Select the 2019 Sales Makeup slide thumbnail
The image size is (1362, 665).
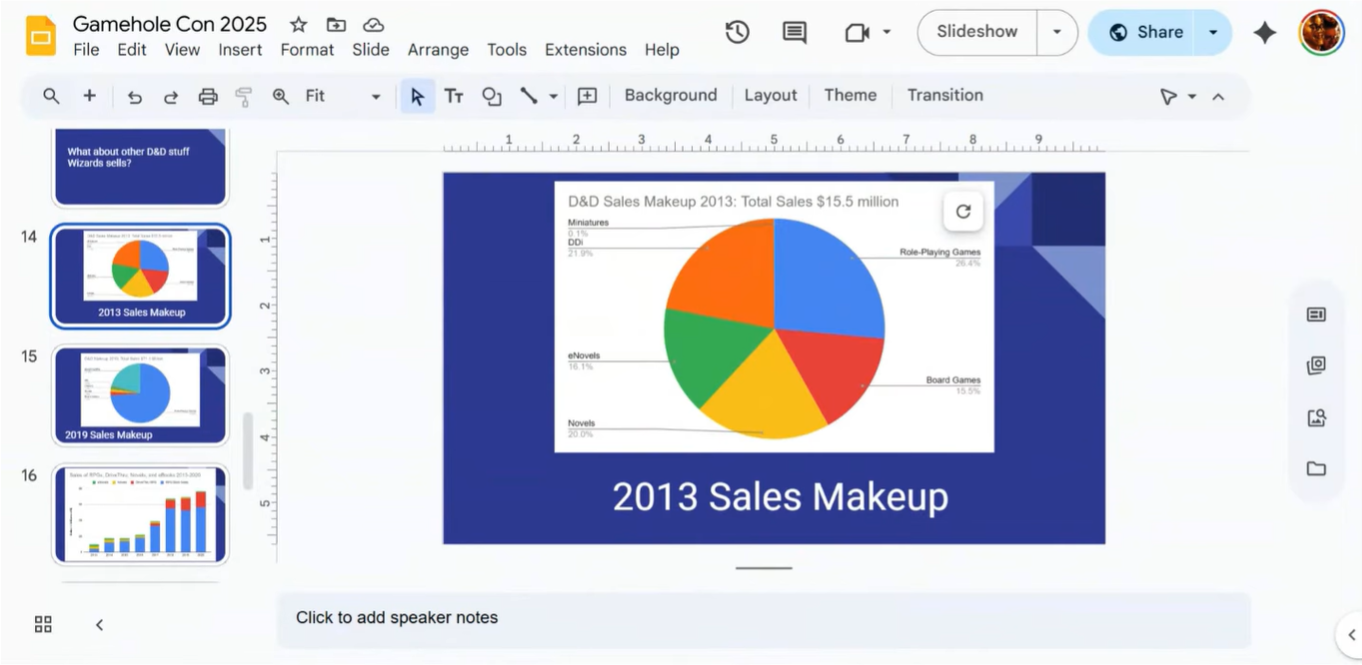coord(140,395)
